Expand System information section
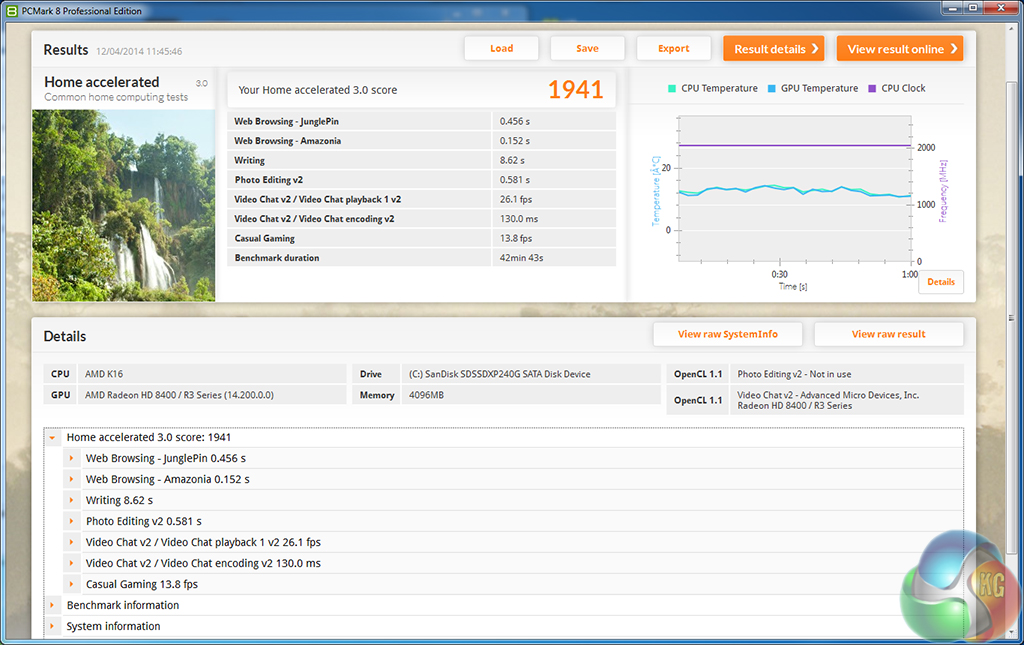 53,627
